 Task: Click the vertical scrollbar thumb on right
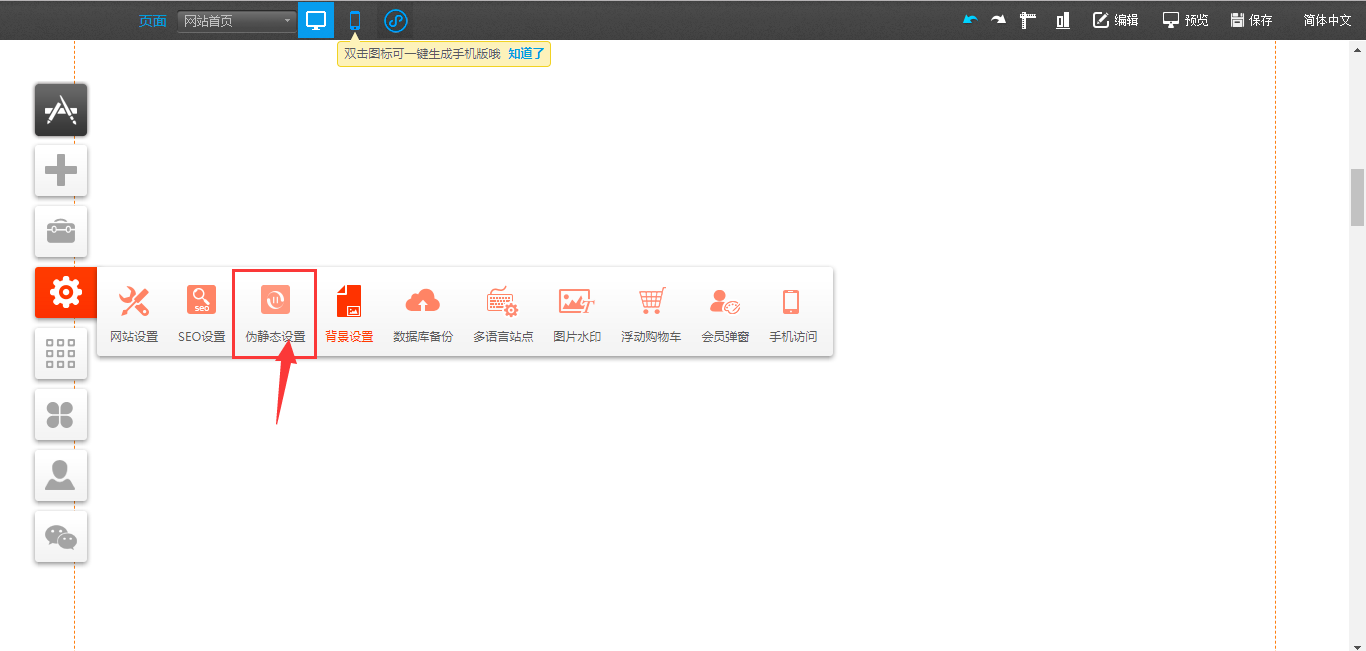coord(1357,197)
